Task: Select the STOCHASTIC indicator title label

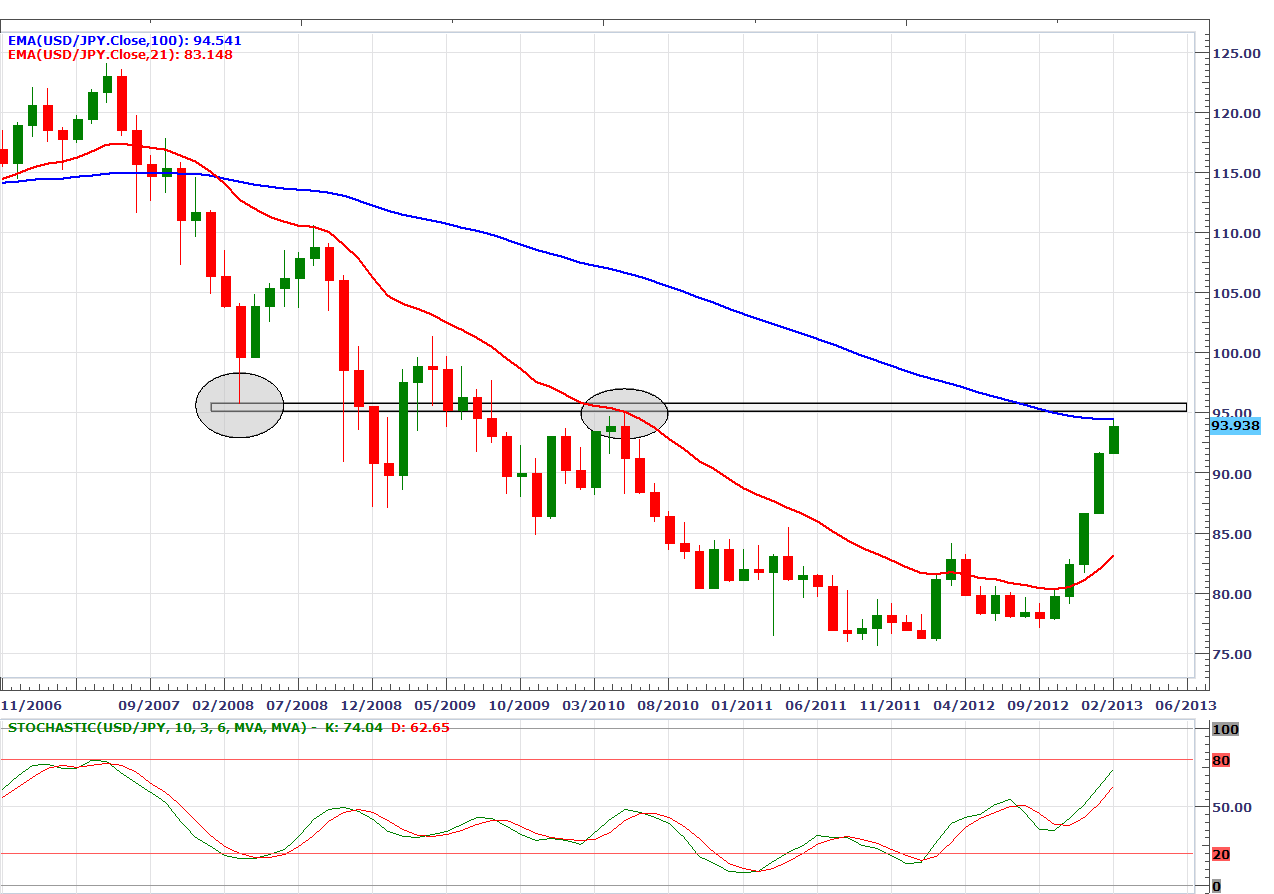Action: pyautogui.click(x=160, y=727)
